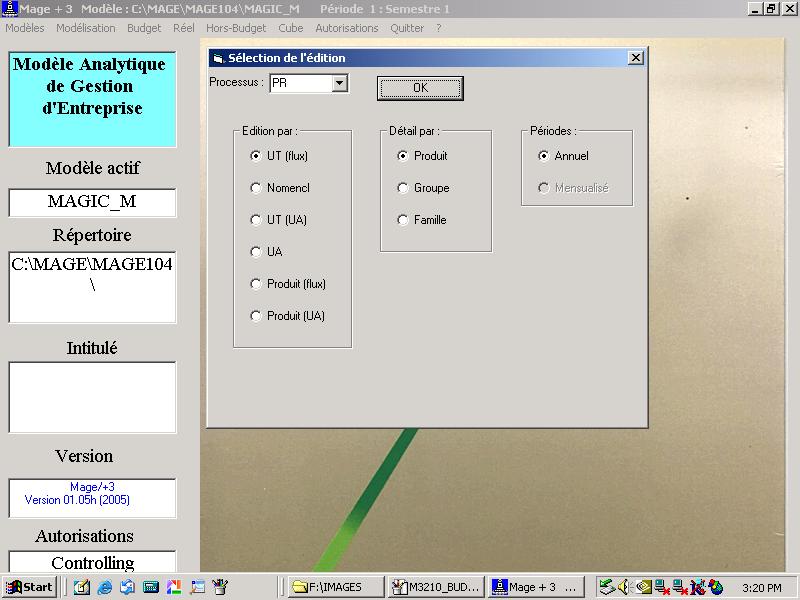Open the Windows Start menu
800x600 pixels.
(x=29, y=587)
